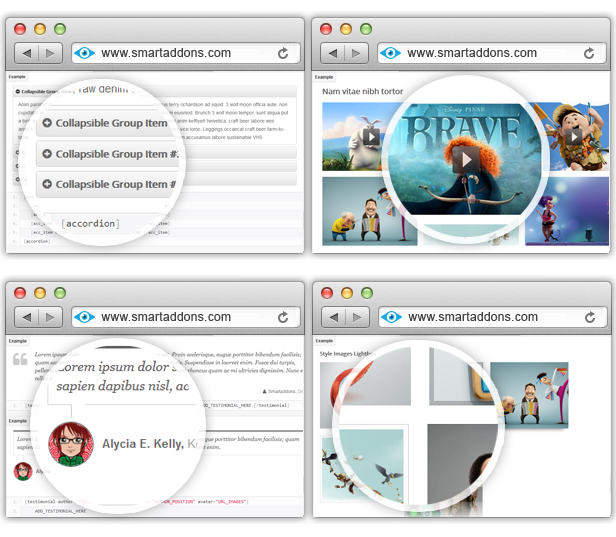Click back arrow in testimonial browser window
The image size is (616, 537).
pyautogui.click(x=27, y=317)
